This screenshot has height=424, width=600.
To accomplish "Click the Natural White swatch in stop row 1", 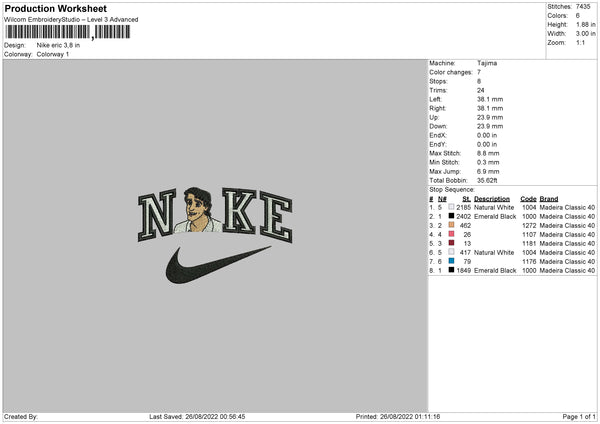I will [452, 207].
